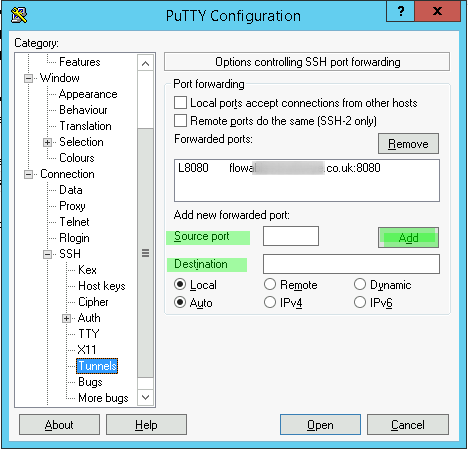This screenshot has height=449, width=468.
Task: Collapse the Window tree node
Action: click(29, 79)
